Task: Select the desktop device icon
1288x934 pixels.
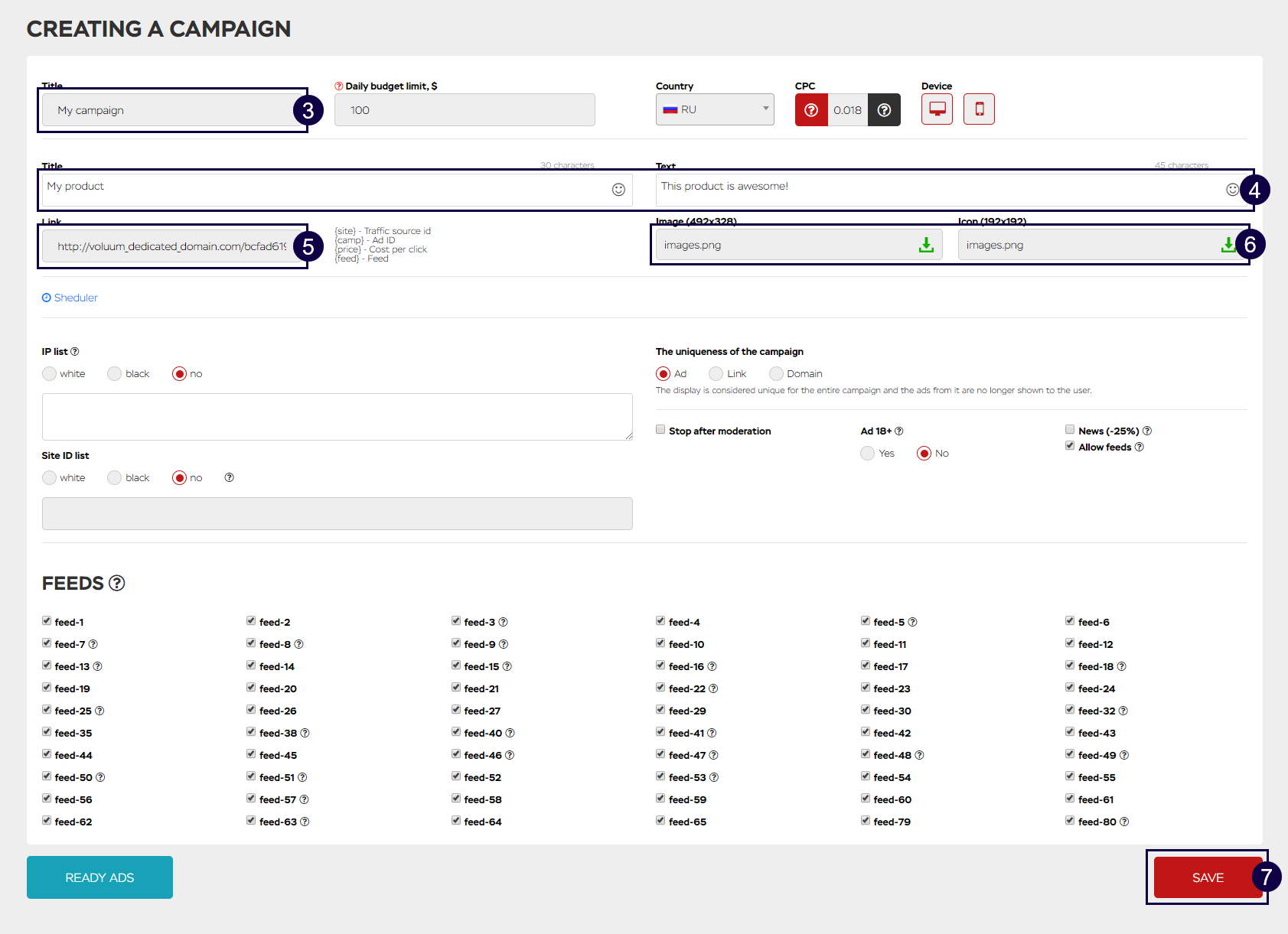Action: pyautogui.click(x=937, y=109)
